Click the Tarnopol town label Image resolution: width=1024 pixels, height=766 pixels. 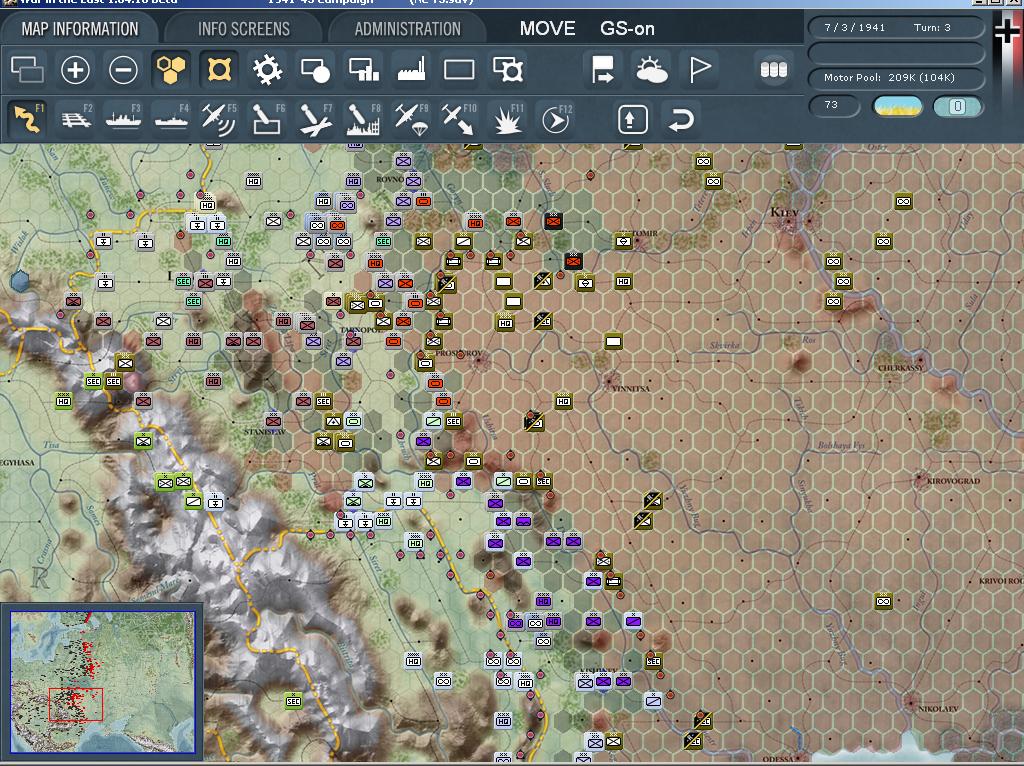click(x=363, y=330)
